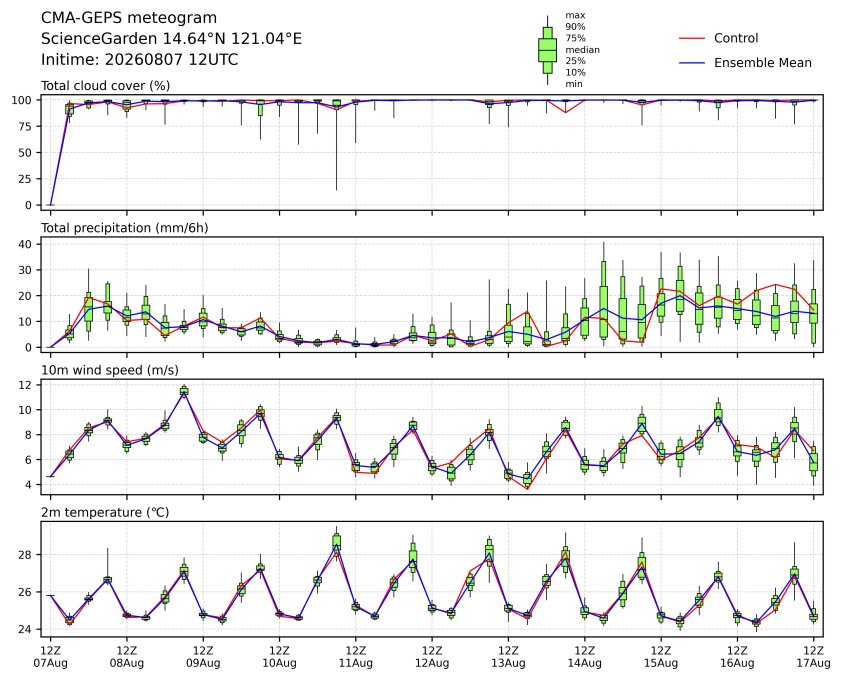Click the '12Z 13Aug' x-axis label
842x680 pixels.
pyautogui.click(x=508, y=657)
